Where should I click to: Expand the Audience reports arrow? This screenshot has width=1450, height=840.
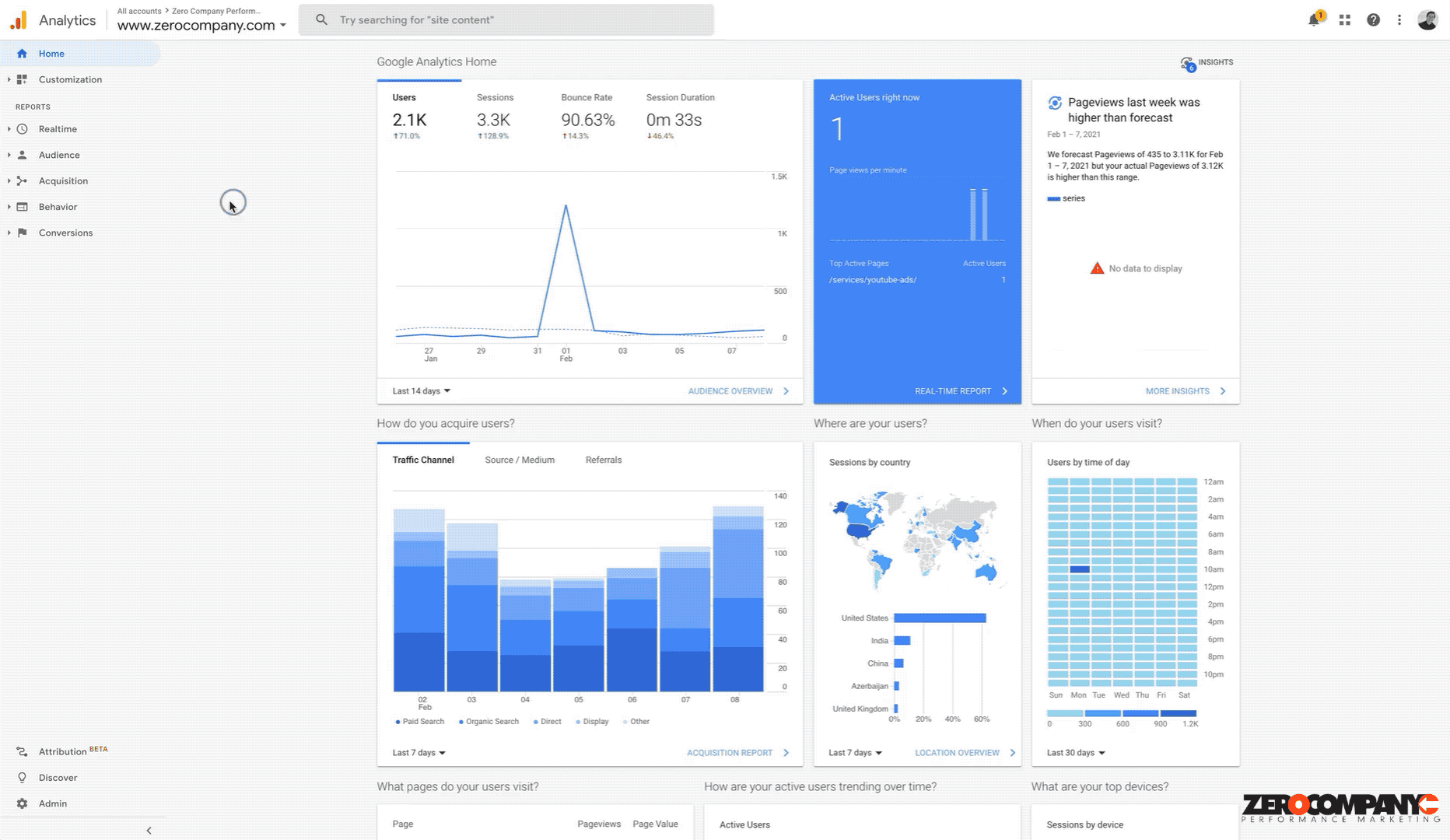tap(9, 155)
